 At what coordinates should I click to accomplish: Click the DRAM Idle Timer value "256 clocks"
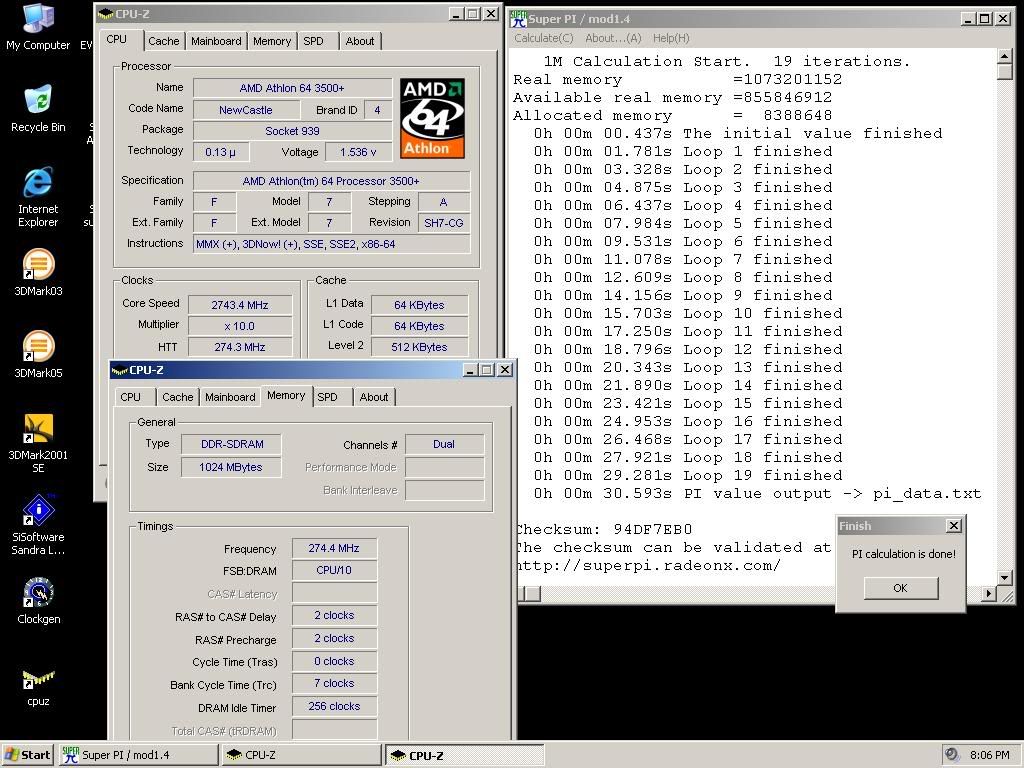334,706
